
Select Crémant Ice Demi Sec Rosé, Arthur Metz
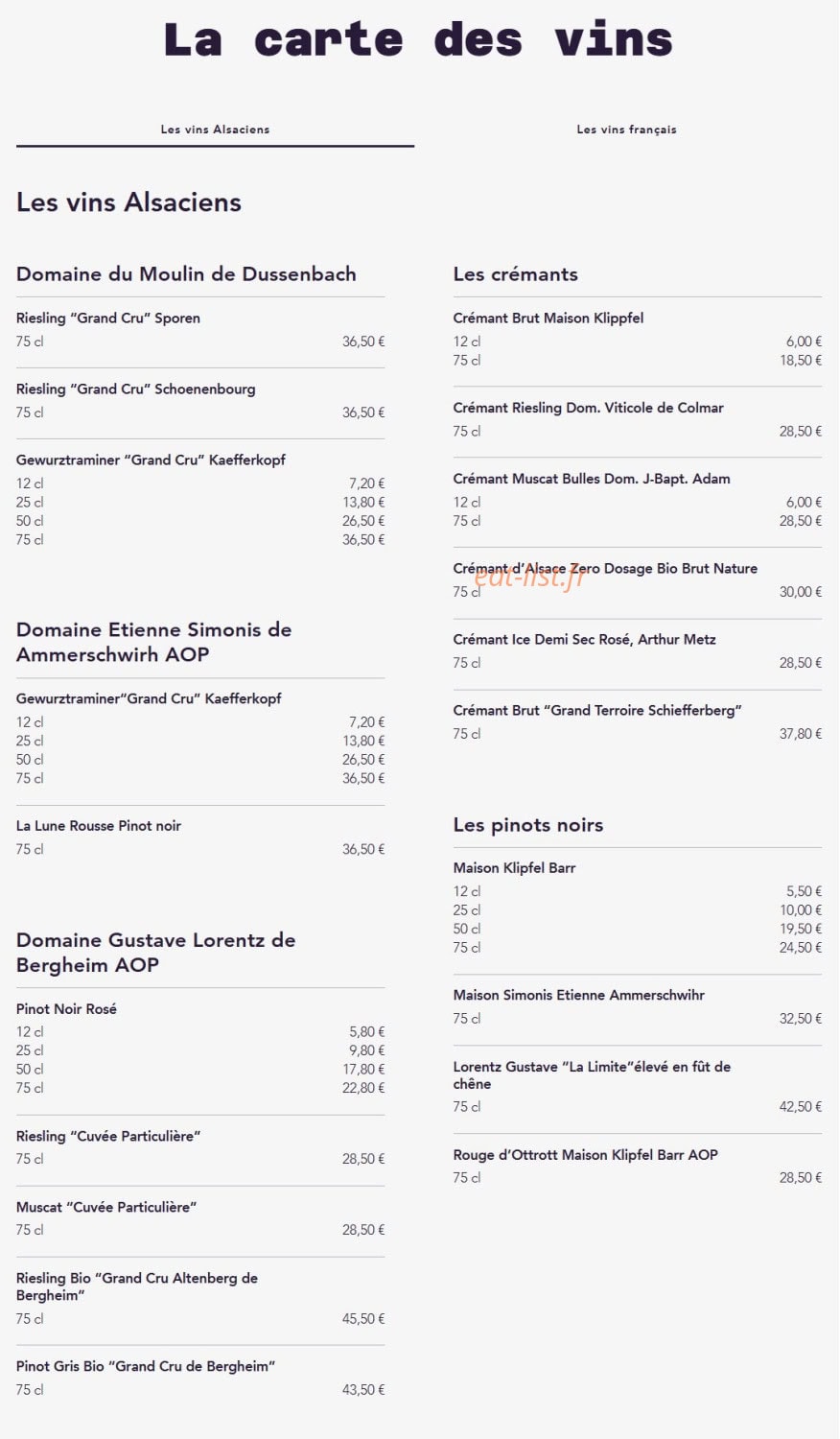pyautogui.click(x=585, y=640)
